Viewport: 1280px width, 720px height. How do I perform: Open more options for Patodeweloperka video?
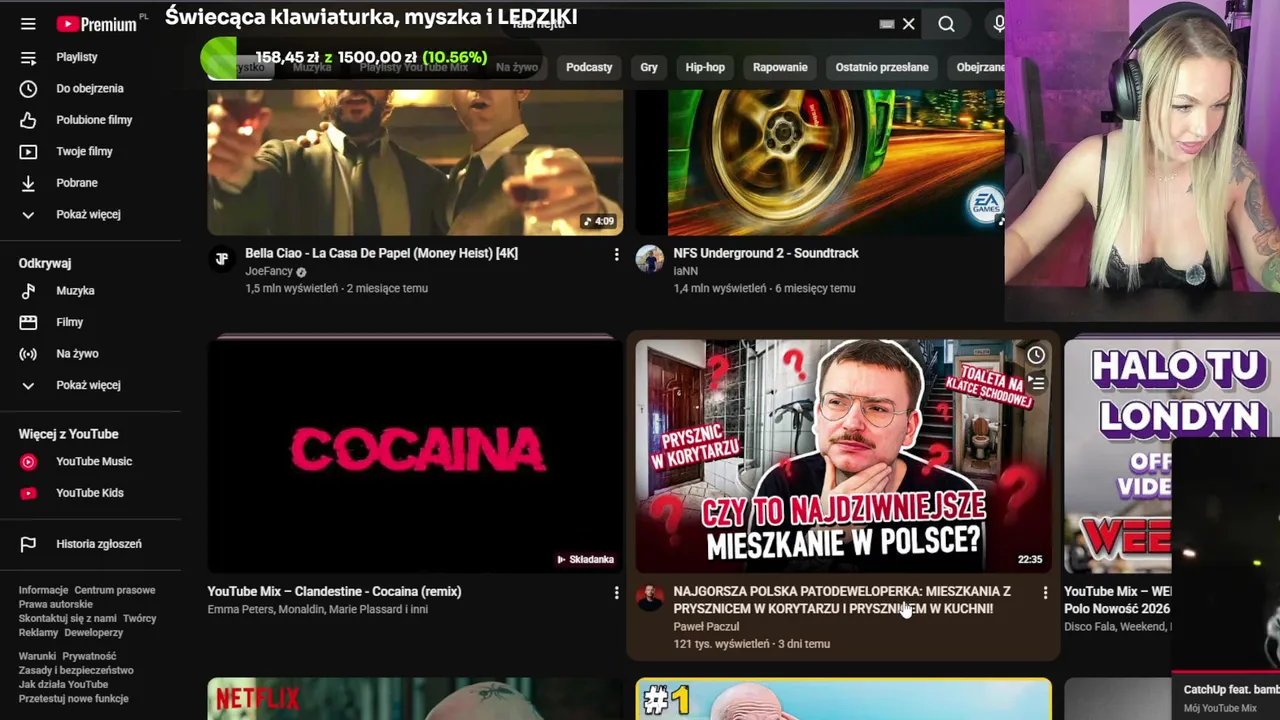1045,593
